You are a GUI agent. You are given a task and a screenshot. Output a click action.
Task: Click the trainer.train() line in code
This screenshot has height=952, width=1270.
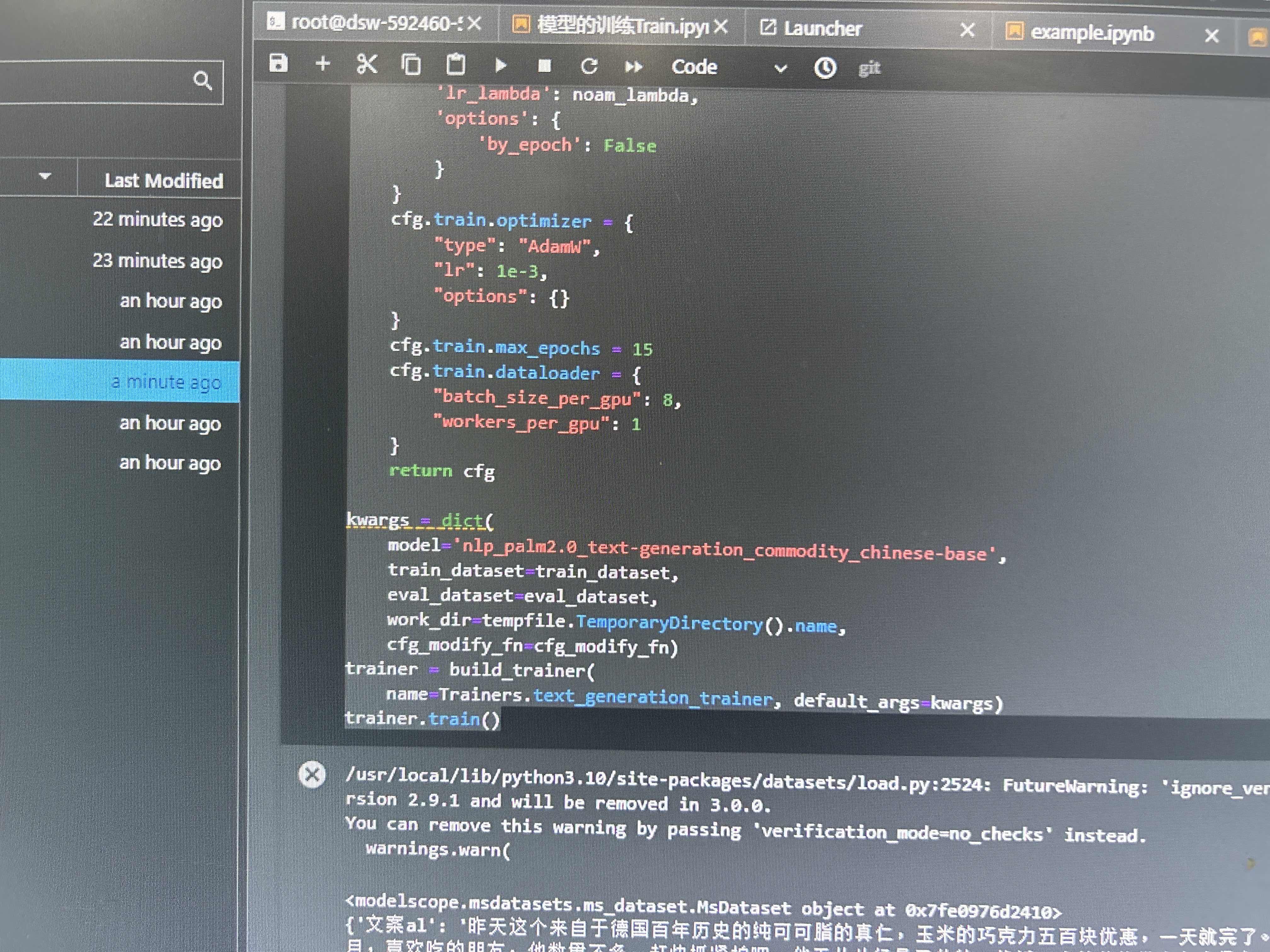tap(423, 718)
